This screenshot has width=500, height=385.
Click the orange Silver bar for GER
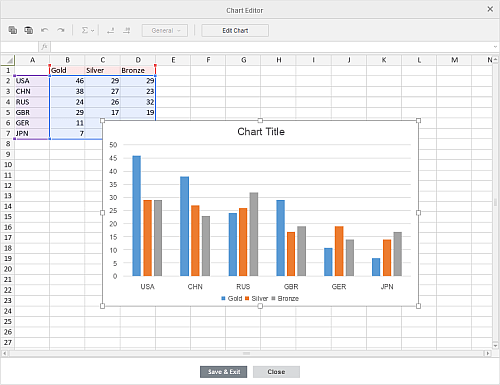click(339, 251)
